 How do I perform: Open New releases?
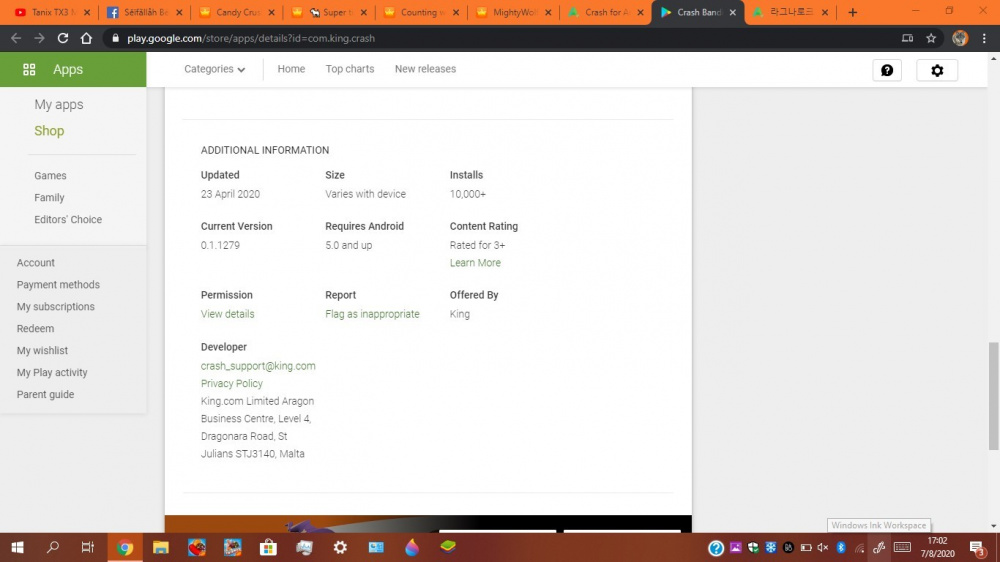(425, 69)
